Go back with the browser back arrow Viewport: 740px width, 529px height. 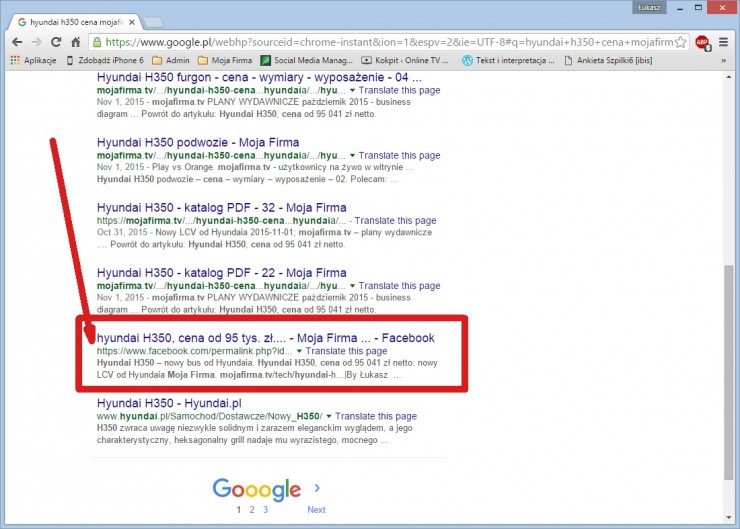tap(17, 42)
